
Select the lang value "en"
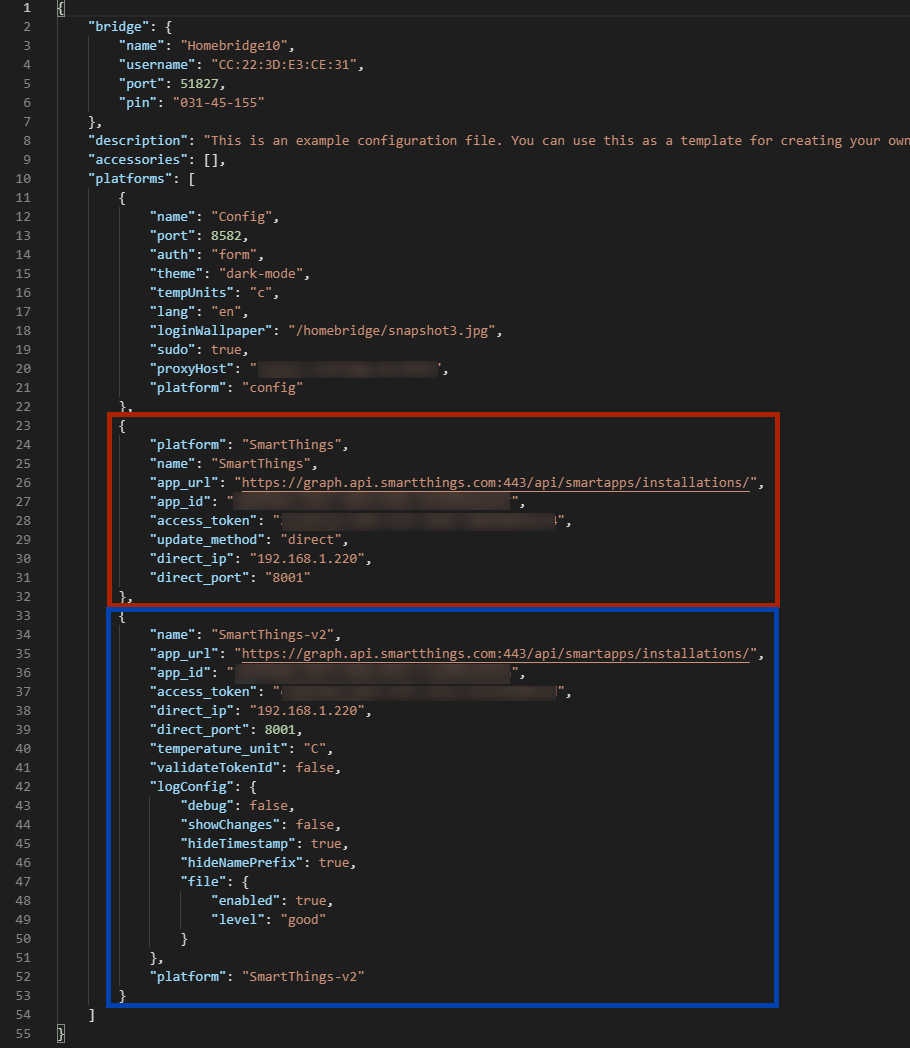(226, 311)
